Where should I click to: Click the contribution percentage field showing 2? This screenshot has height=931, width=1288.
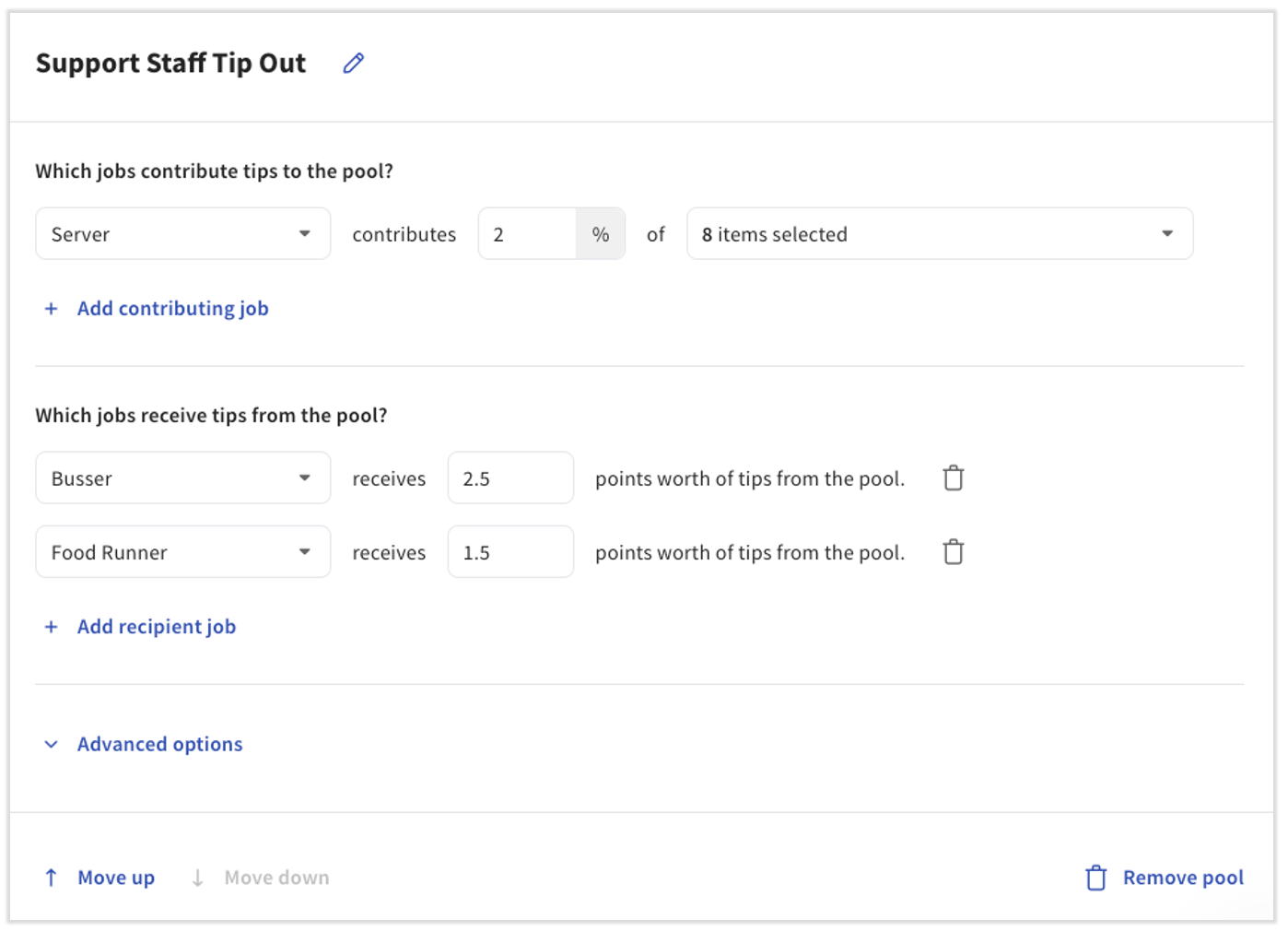click(x=527, y=234)
